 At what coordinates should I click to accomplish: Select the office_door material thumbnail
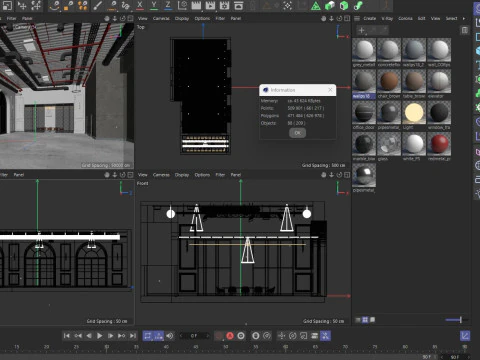coord(364,113)
